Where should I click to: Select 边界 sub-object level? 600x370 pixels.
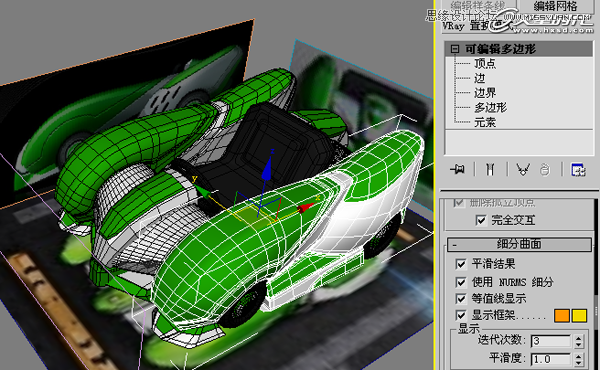(x=485, y=93)
